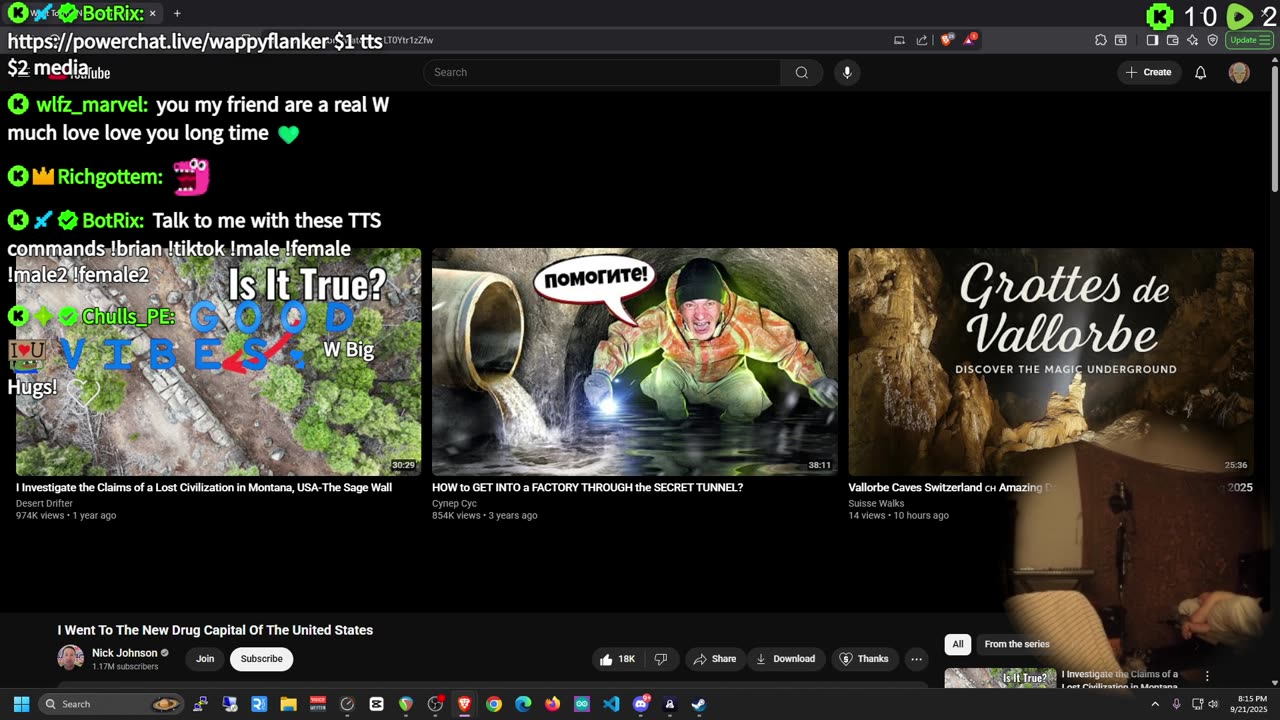Image resolution: width=1280 pixels, height=720 pixels.
Task: Open YouTube notifications bell
Action: pyautogui.click(x=1200, y=72)
